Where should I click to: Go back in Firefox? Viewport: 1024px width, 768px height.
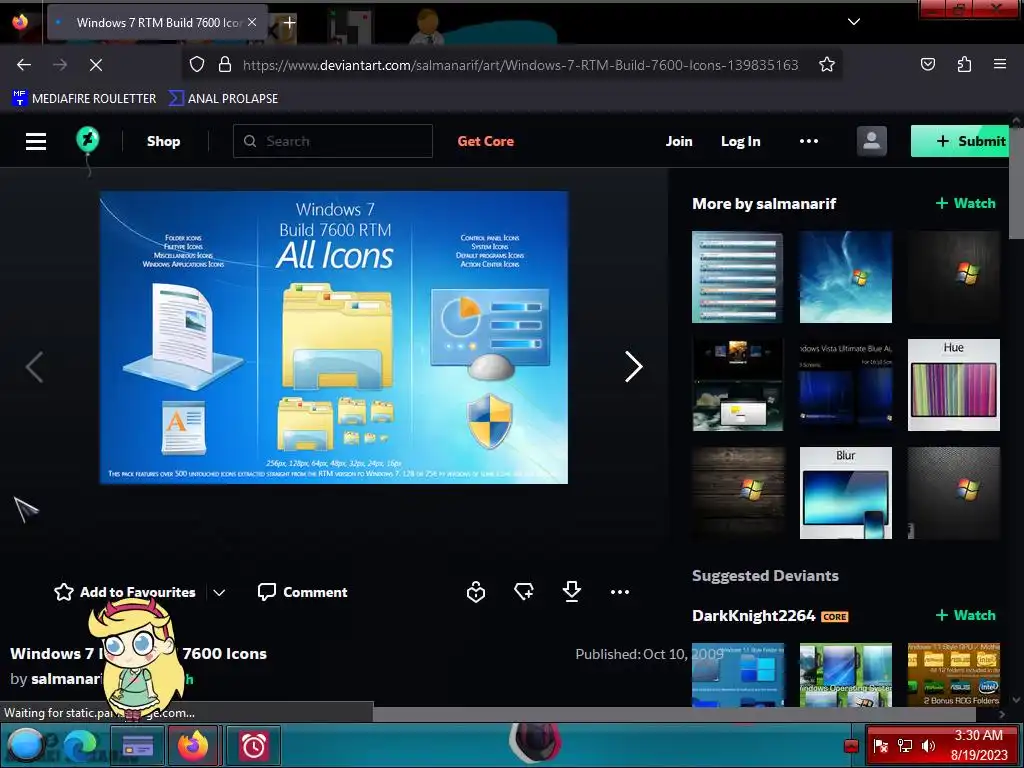(x=24, y=65)
